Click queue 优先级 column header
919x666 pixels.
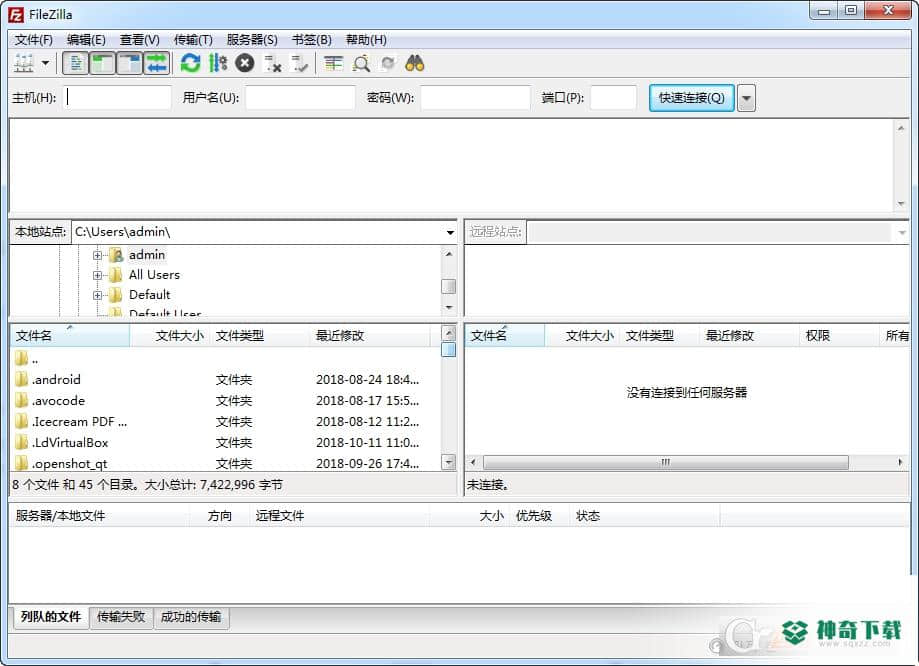coord(537,516)
